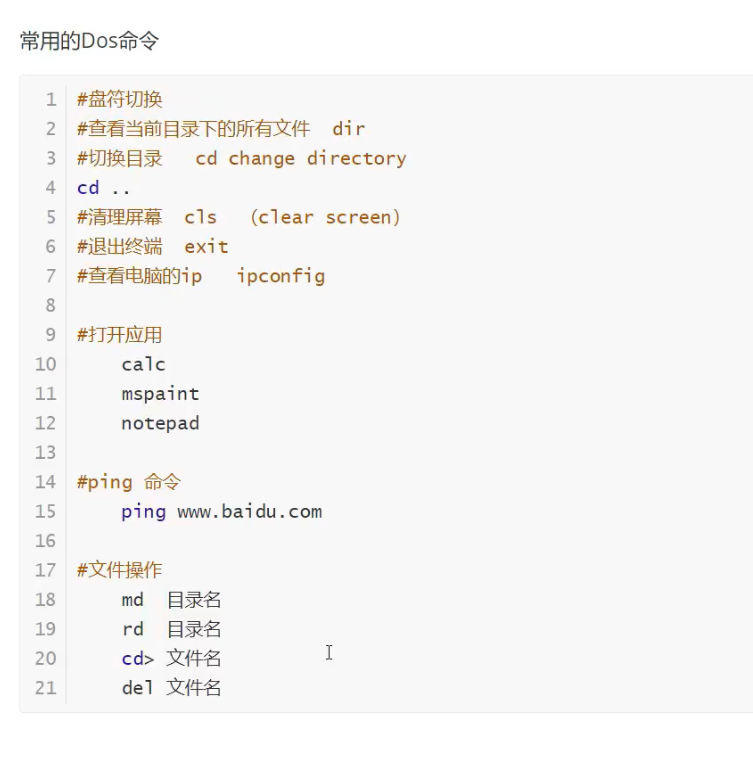The width and height of the screenshot is (753, 765).
Task: Click the notepad command
Action: click(160, 423)
